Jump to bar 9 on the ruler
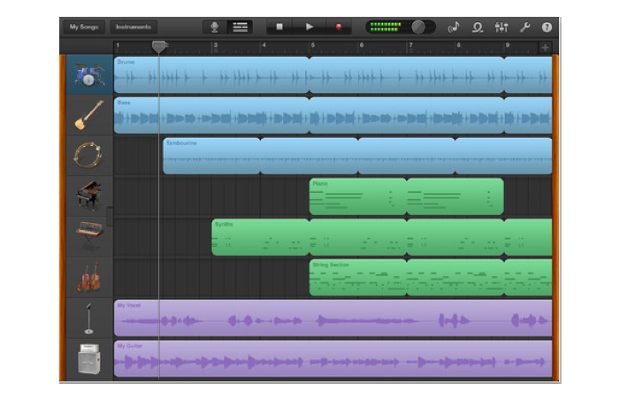This screenshot has width=620, height=400. [508, 45]
